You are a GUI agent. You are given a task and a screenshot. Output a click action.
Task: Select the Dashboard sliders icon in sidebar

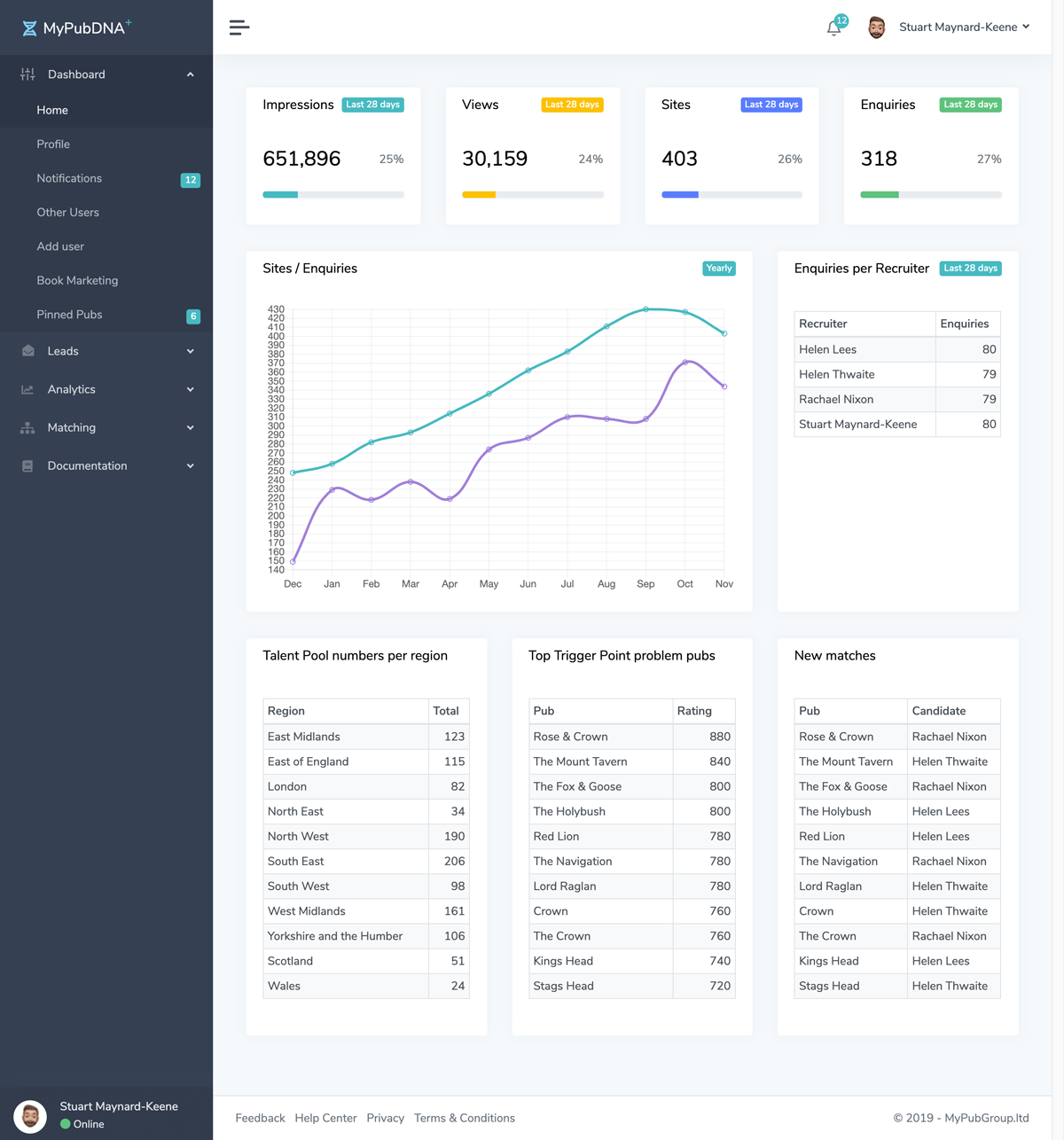click(27, 74)
